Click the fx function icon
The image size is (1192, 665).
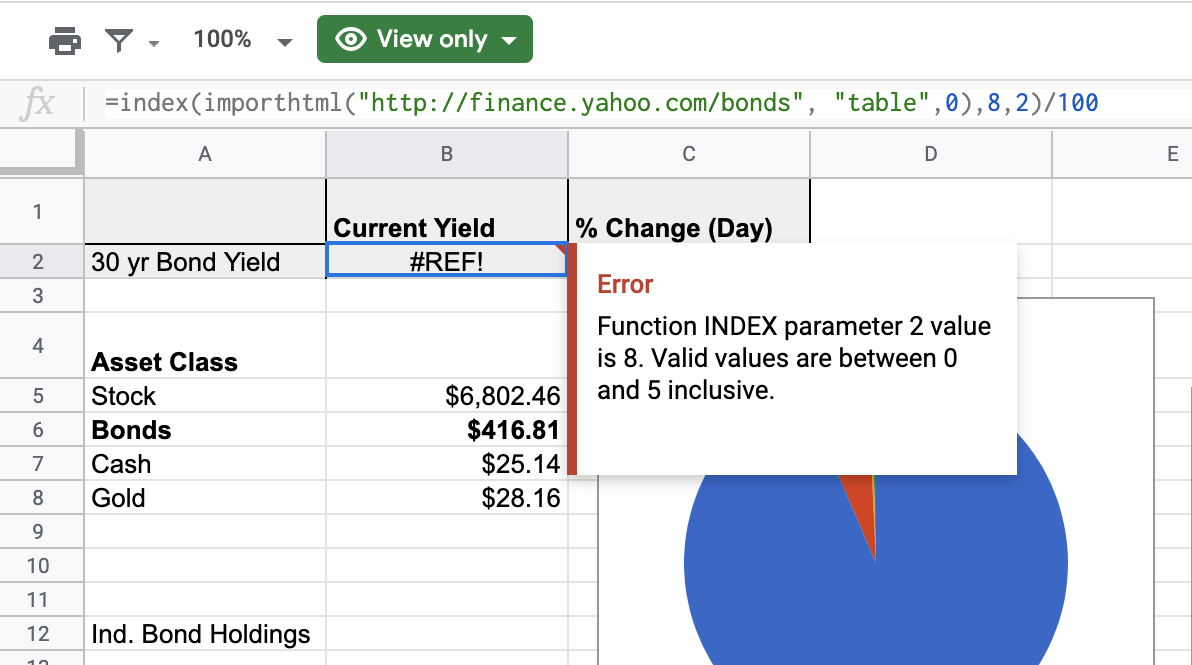click(38, 103)
